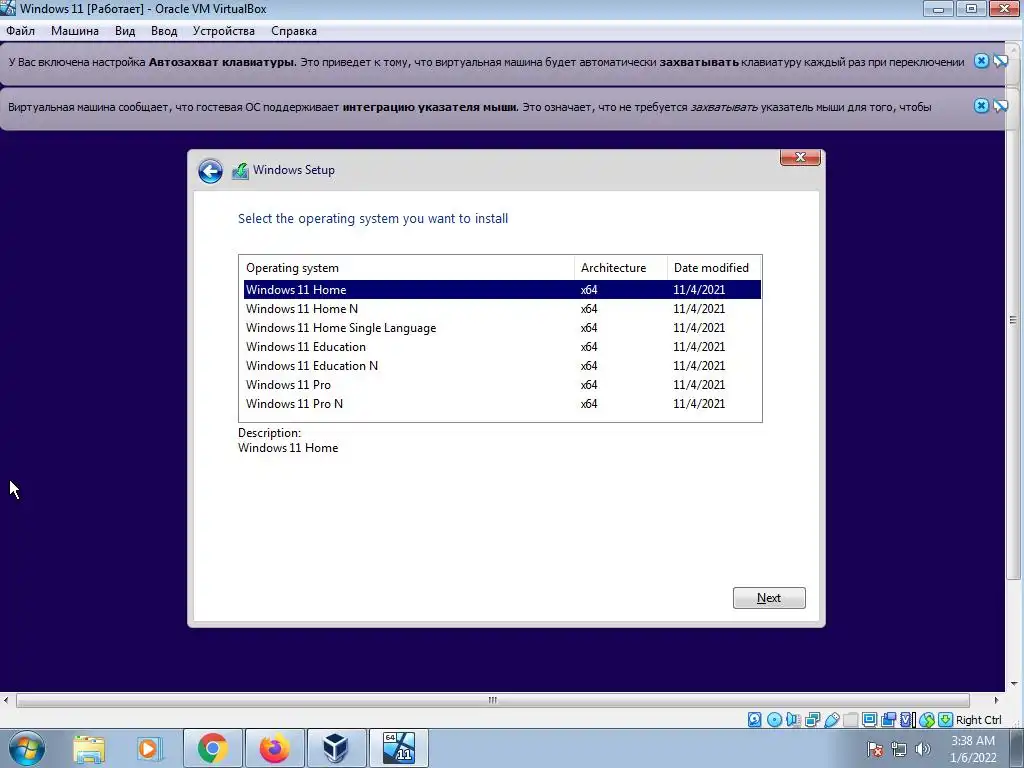
Task: Click the 11/4/2021 date in the Education row
Action: (699, 346)
